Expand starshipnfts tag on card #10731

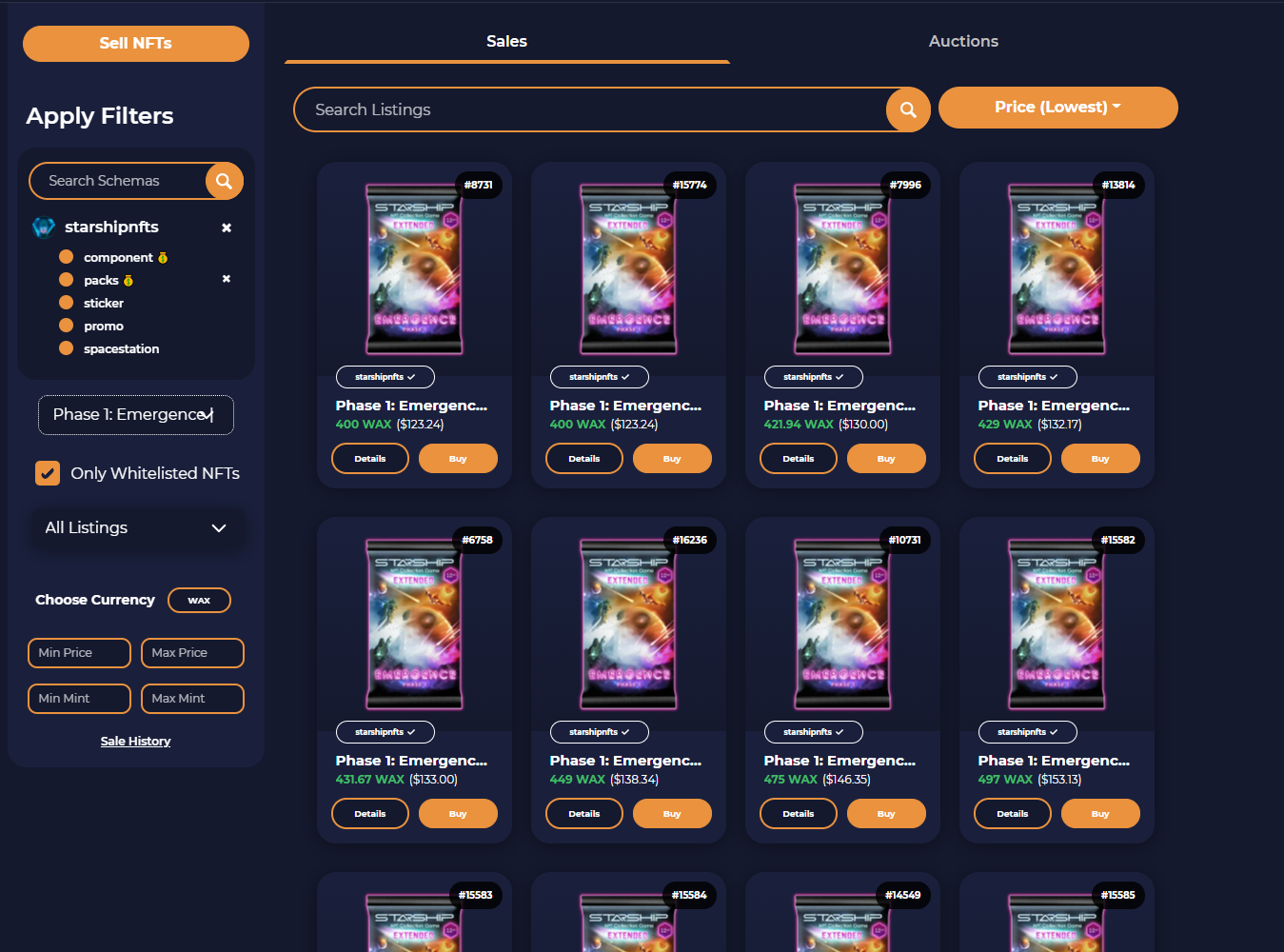pyautogui.click(x=814, y=732)
